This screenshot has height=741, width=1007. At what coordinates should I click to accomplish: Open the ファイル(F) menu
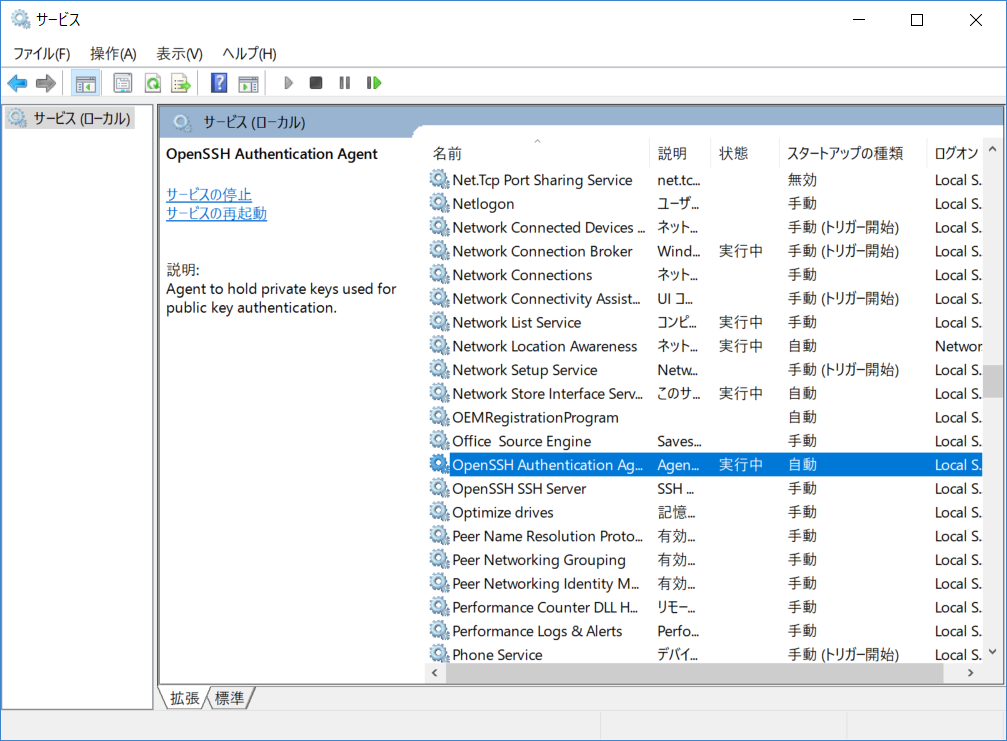point(42,54)
